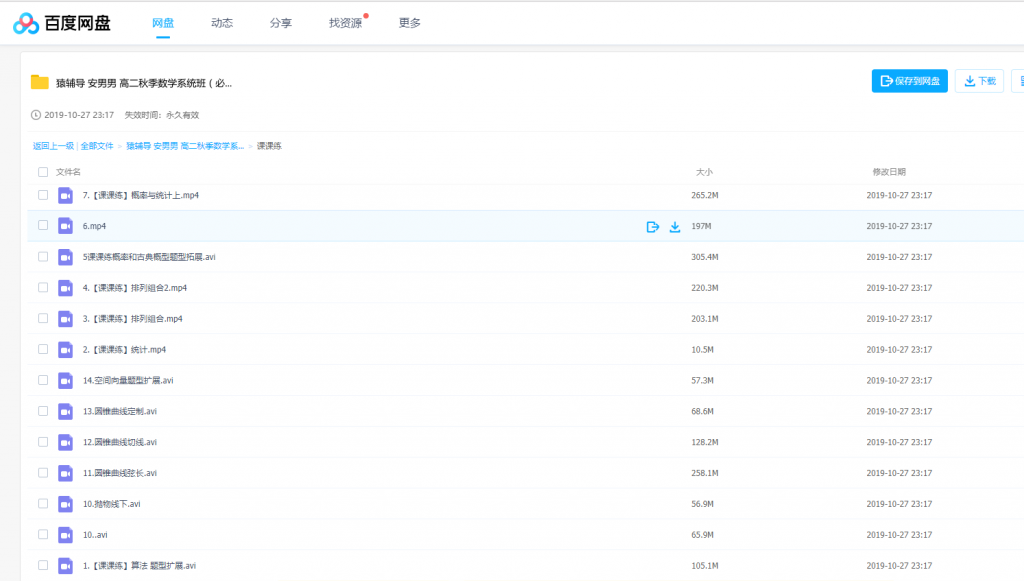1024x581 pixels.
Task: Switch to the 找资源 tab
Action: tap(345, 23)
